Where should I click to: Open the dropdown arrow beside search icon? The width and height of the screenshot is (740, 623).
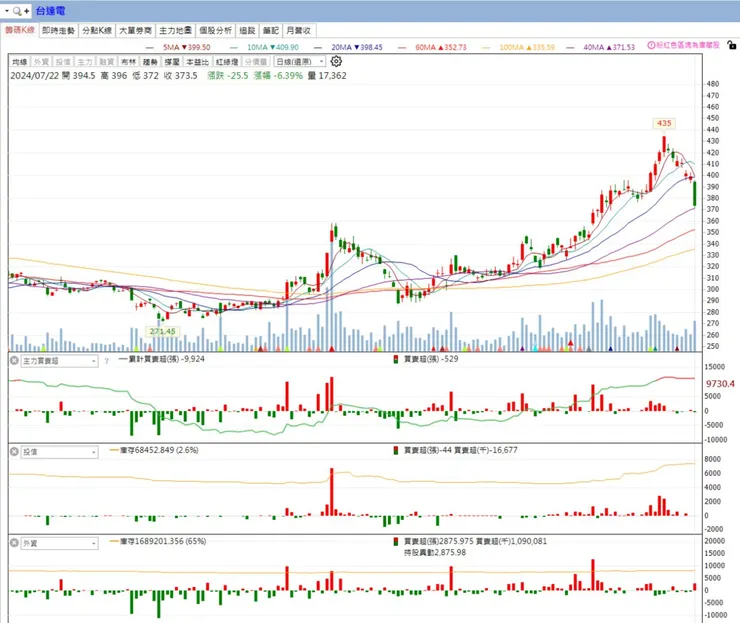click(x=7, y=10)
